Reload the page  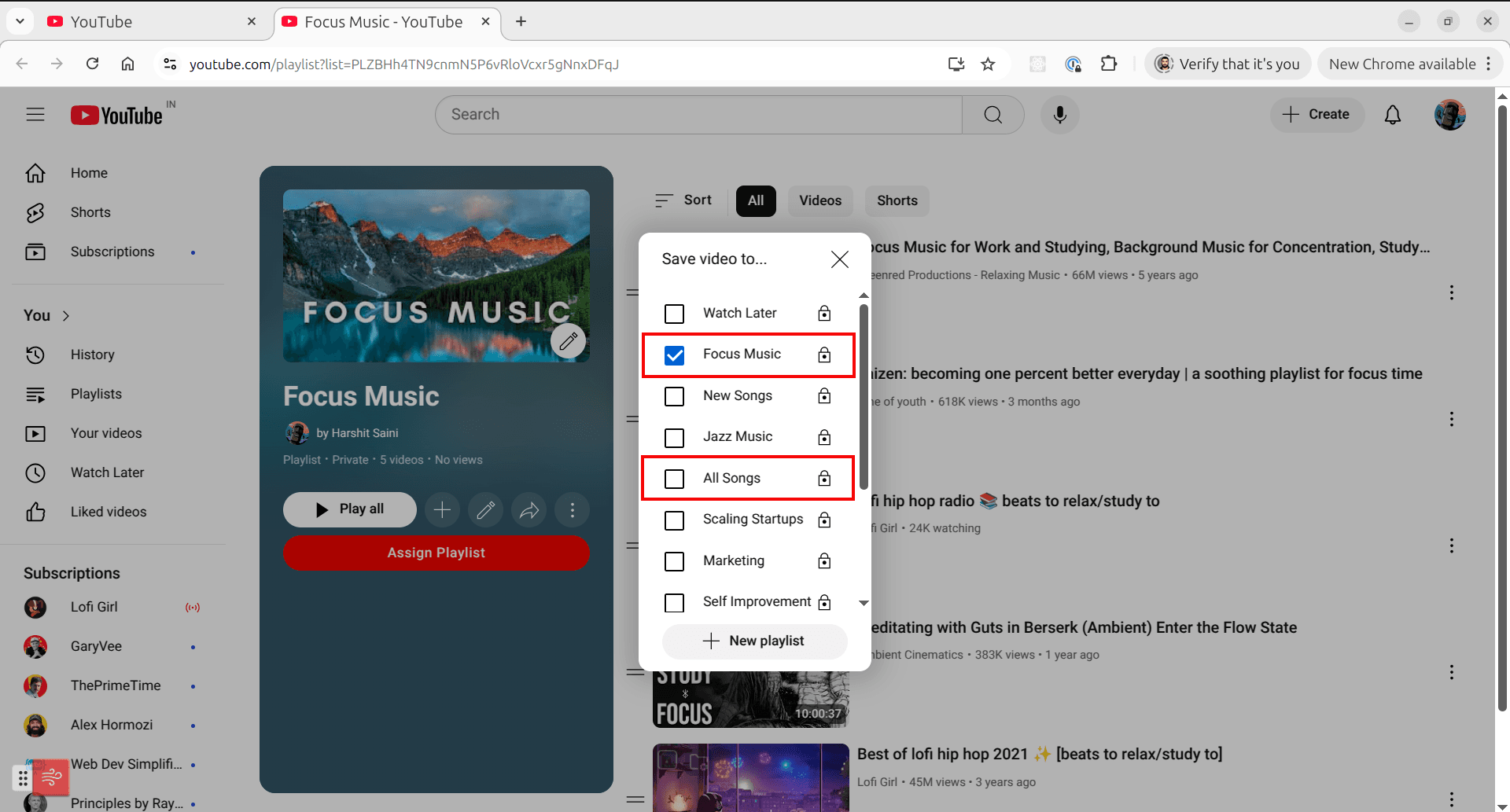pyautogui.click(x=92, y=64)
